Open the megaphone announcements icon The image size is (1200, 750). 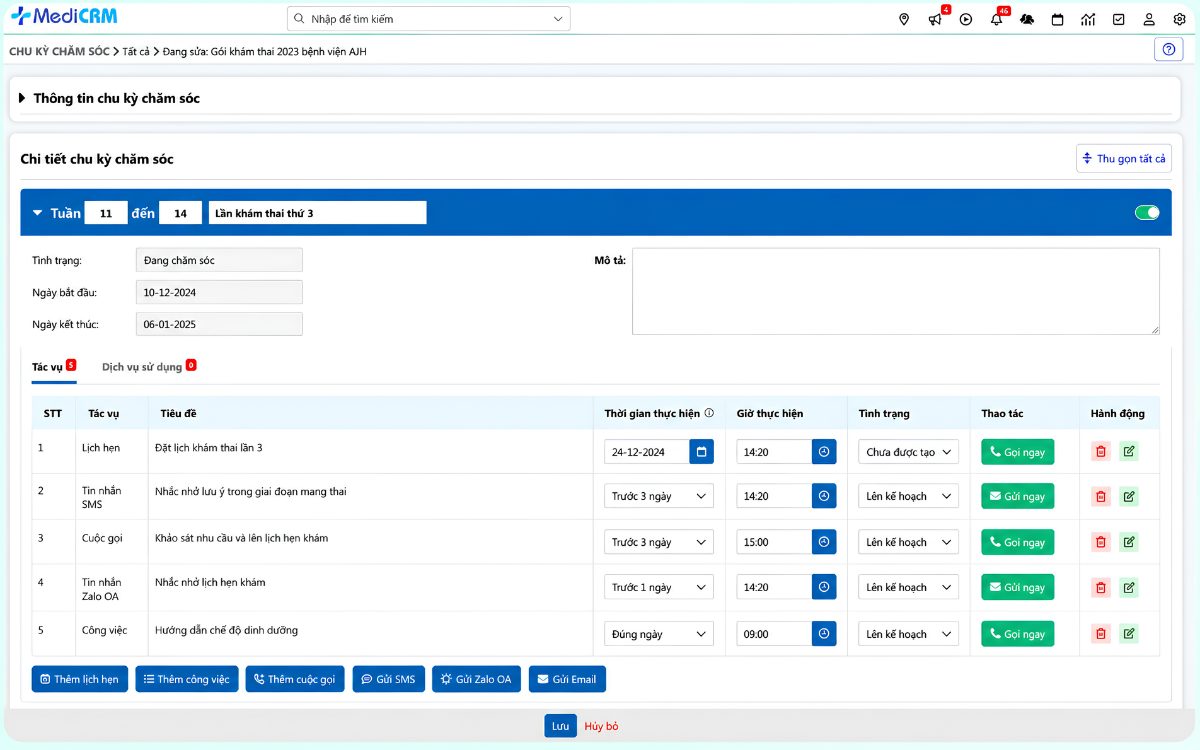(x=935, y=19)
